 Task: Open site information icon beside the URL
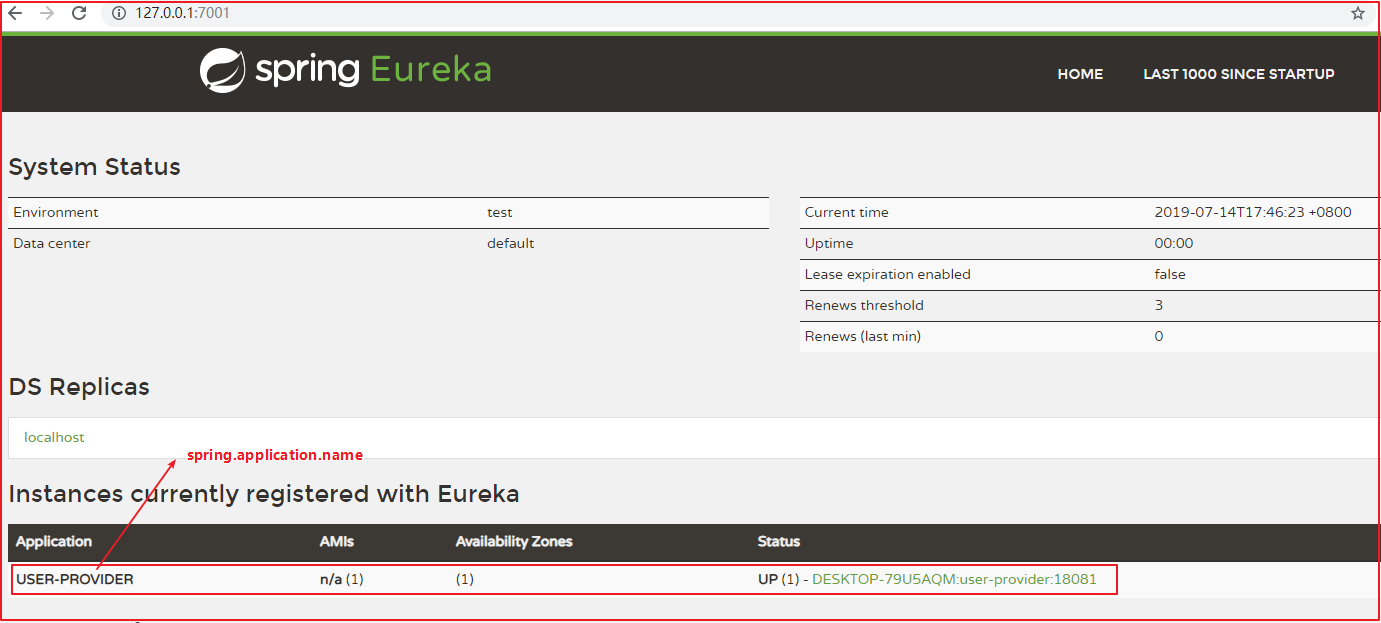click(x=118, y=13)
